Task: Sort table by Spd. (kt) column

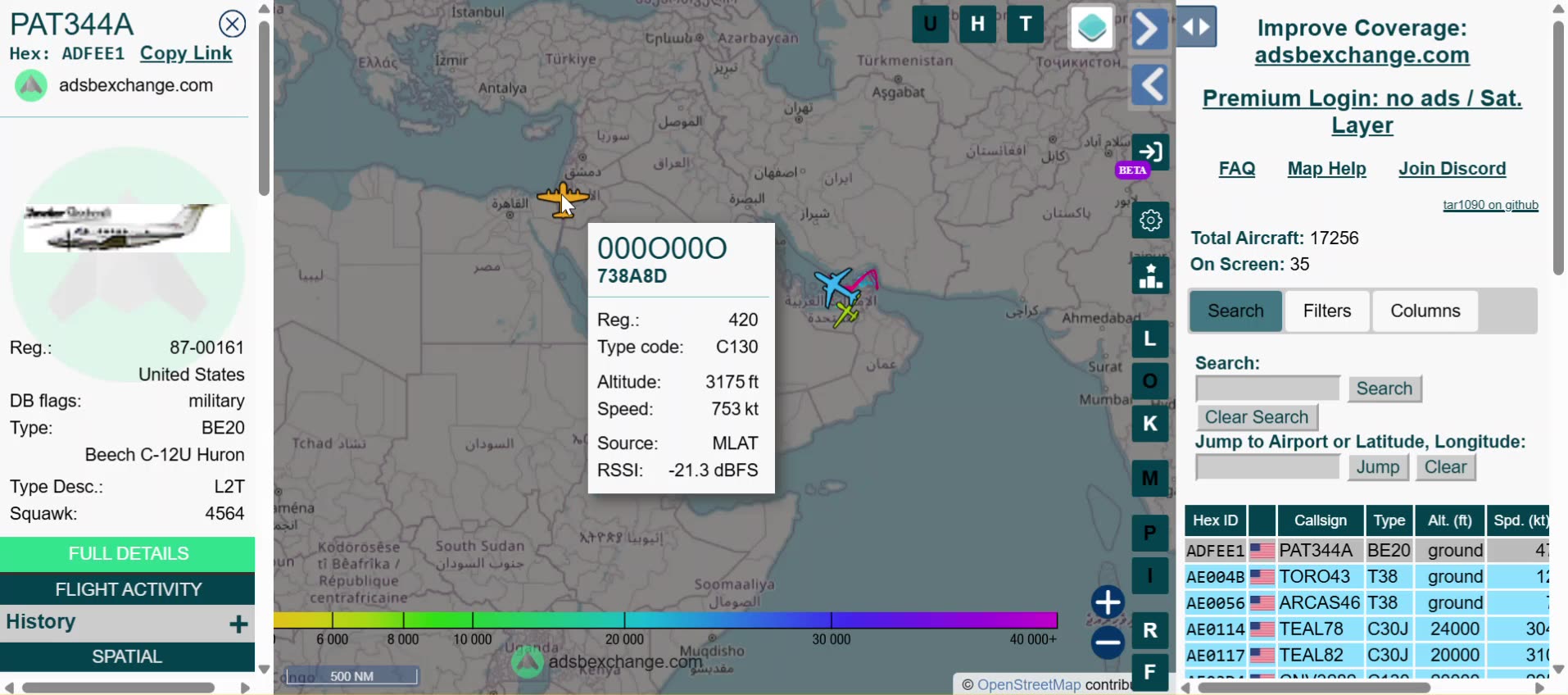Action: (x=1519, y=520)
